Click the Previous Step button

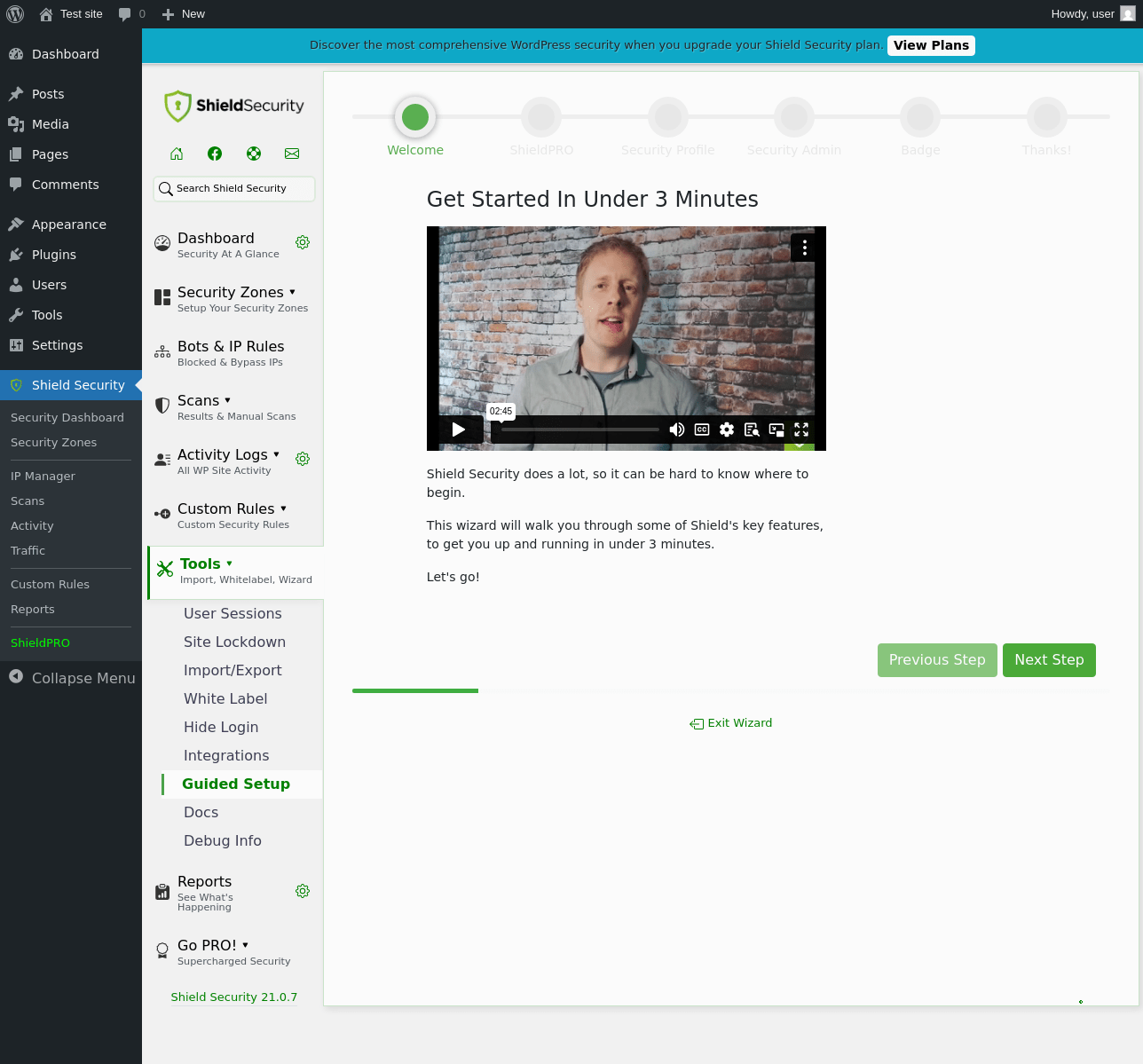[x=937, y=660]
